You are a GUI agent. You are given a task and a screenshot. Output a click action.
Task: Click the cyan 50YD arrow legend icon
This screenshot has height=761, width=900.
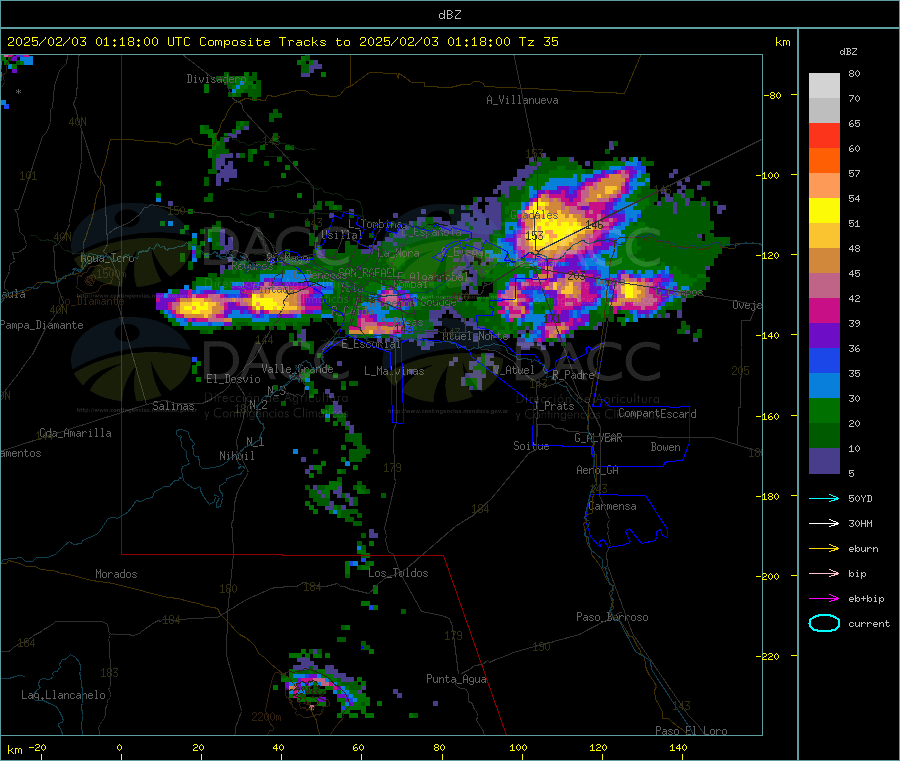coord(824,498)
